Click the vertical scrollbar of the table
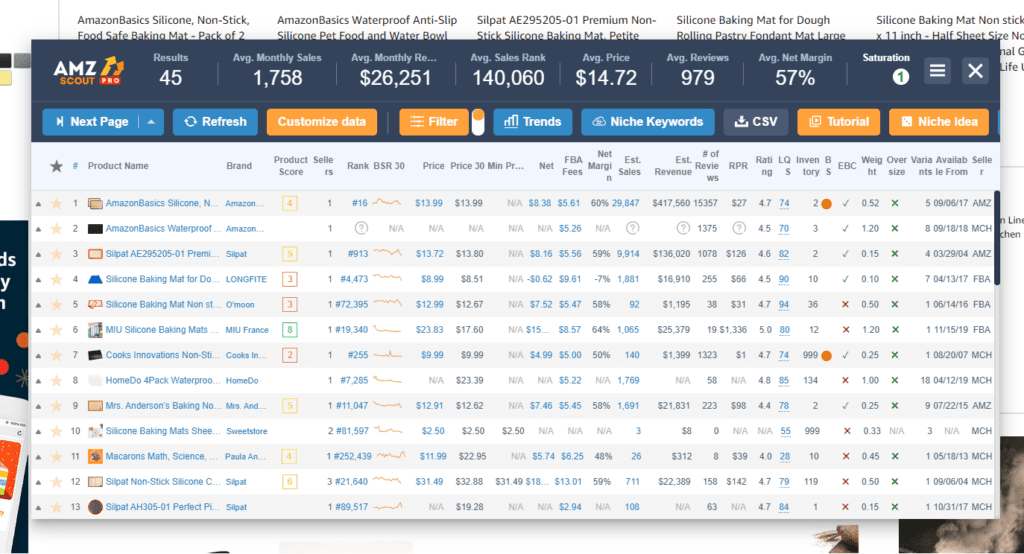This screenshot has height=554, width=1024. pos(997,238)
